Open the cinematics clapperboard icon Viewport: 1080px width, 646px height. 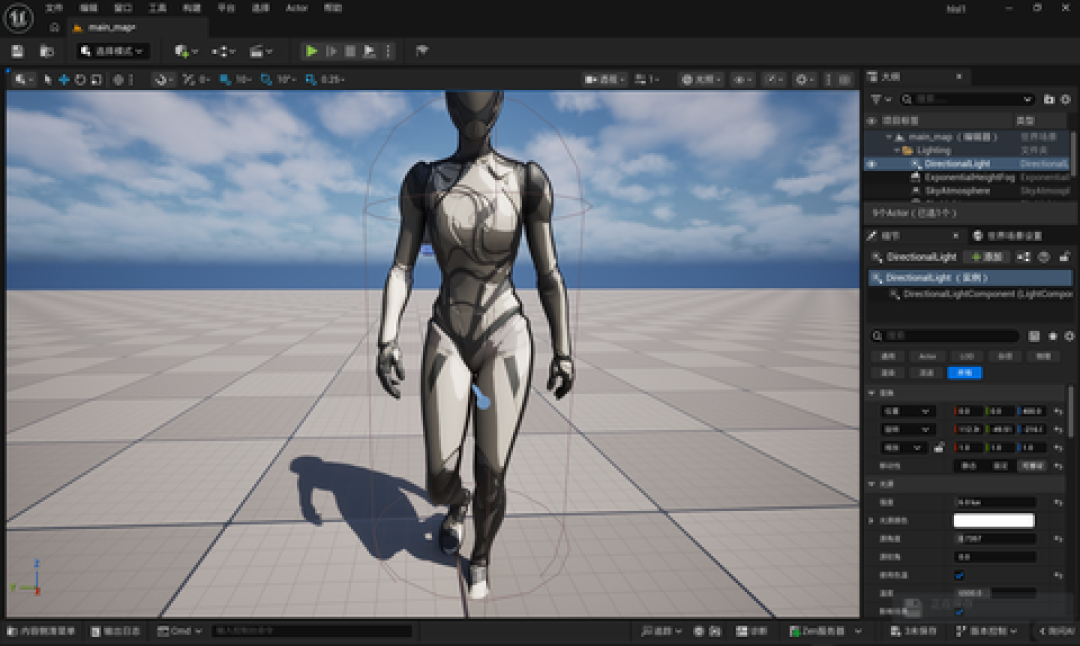260,51
